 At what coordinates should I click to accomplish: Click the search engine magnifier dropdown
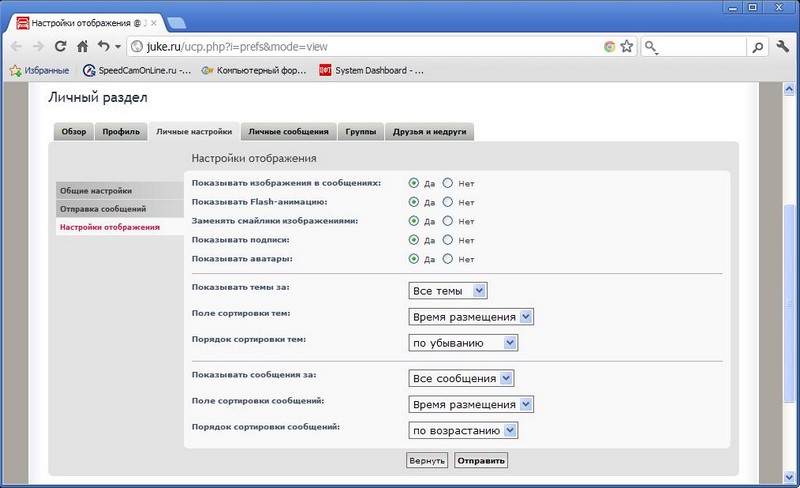point(651,47)
